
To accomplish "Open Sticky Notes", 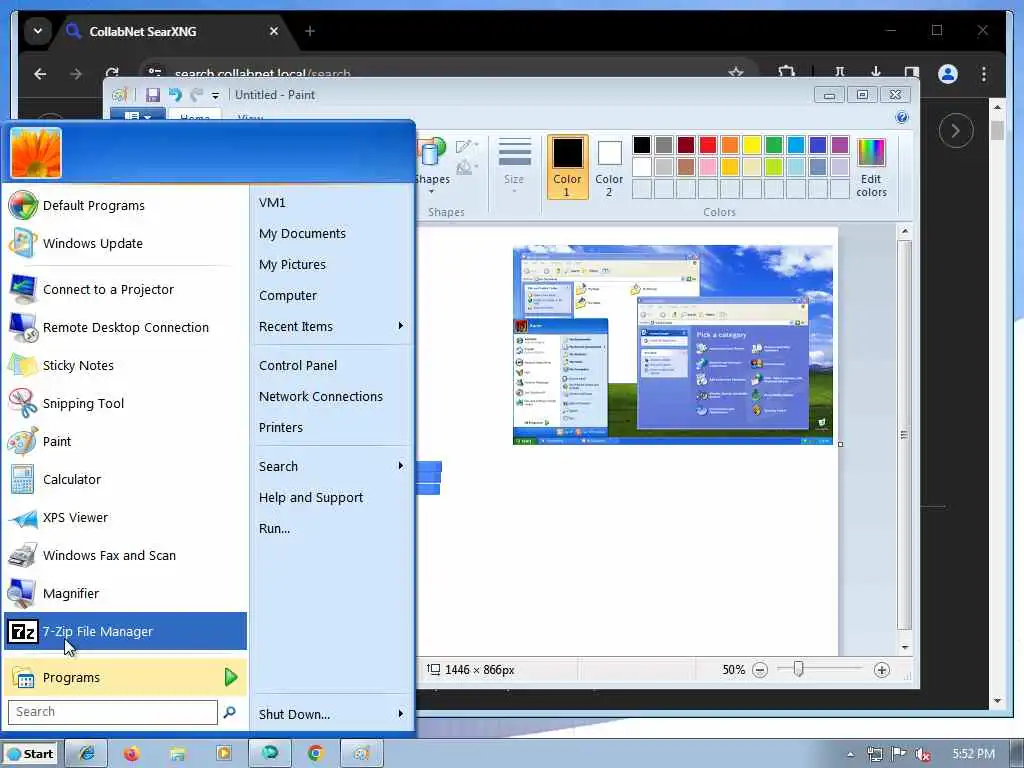I will pos(125,365).
